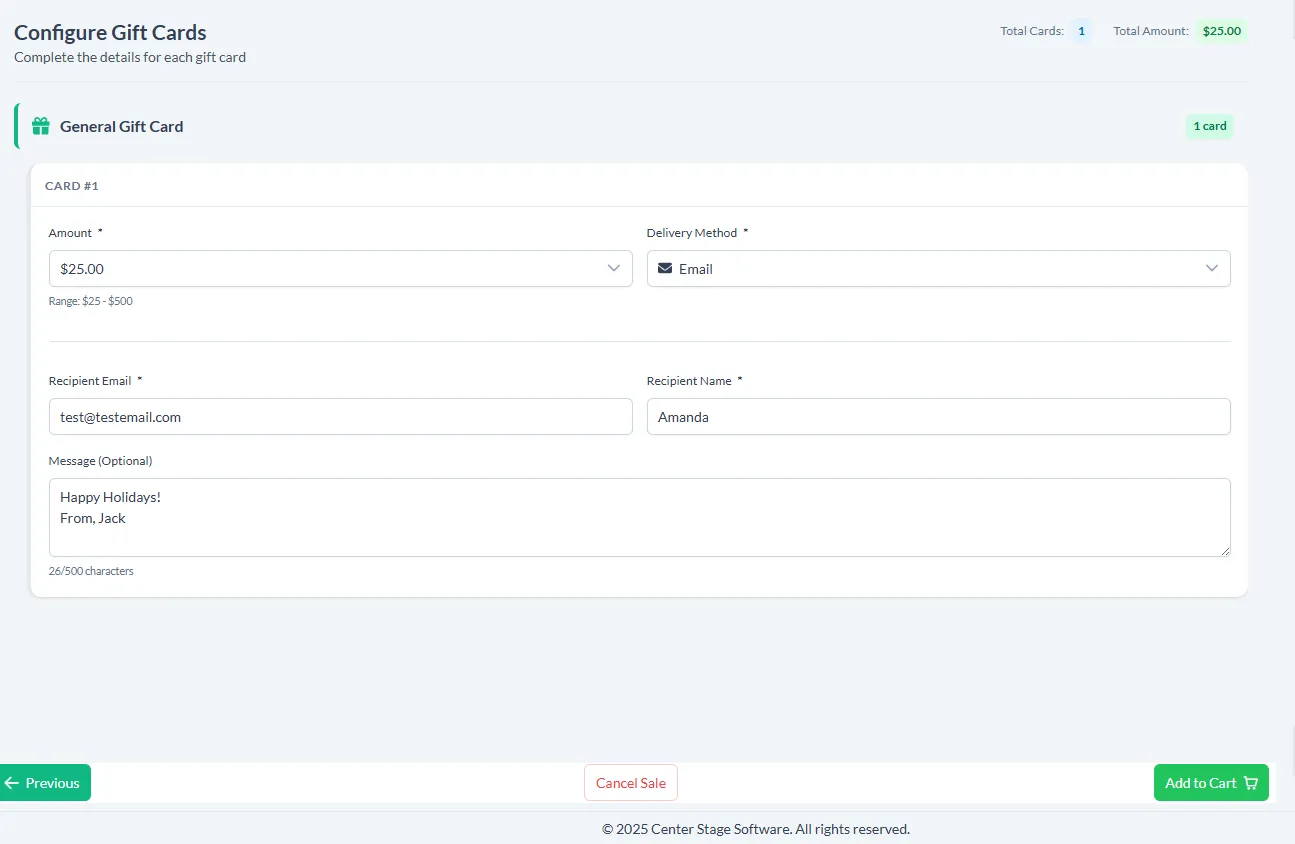Click the 'Total Amount:' label
The height and width of the screenshot is (844, 1295).
pos(1151,31)
